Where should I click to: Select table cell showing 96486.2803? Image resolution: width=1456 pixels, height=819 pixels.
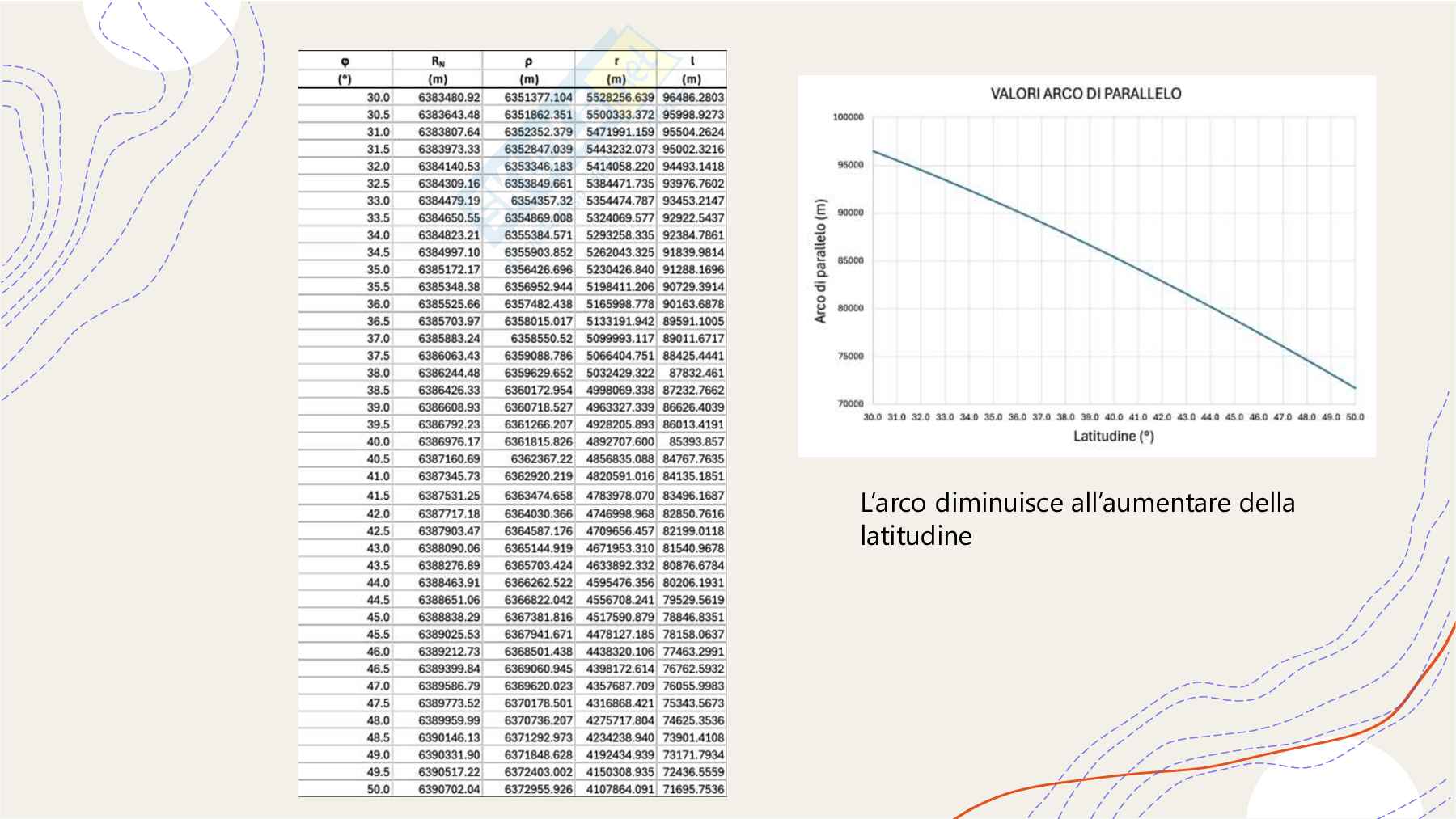click(693, 98)
